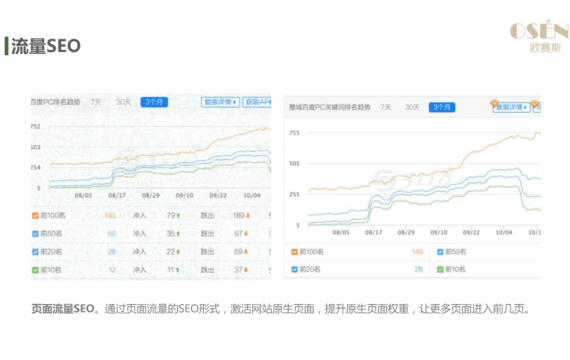Click the 页面流量SEO description sentence
Screen dimensions: 570x360
pos(280,309)
